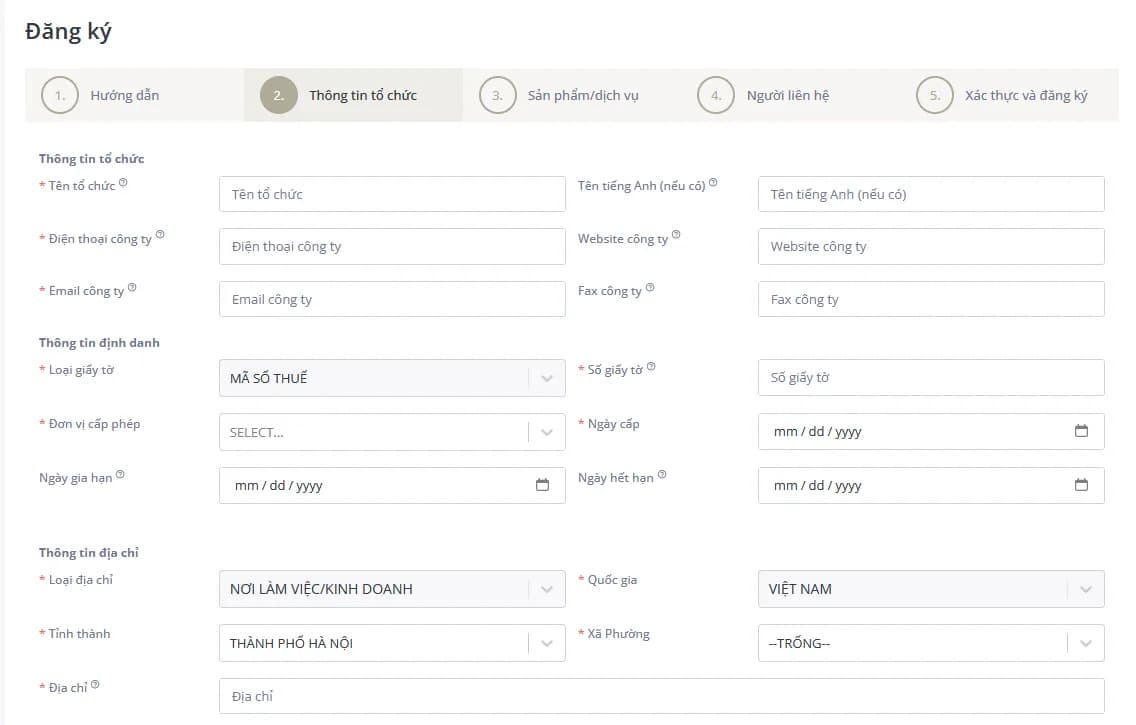1136x725 pixels.
Task: Expand Loại giấy tờ dropdown showing MÃ SỐ THUẾ
Action: tap(392, 378)
